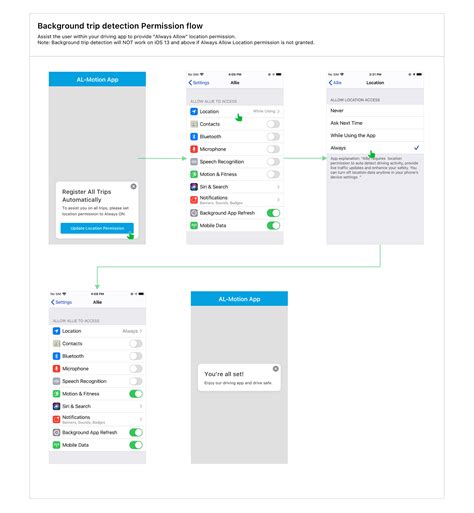Toggle Bluetooth switch on screen showing Location While Using

point(273,137)
